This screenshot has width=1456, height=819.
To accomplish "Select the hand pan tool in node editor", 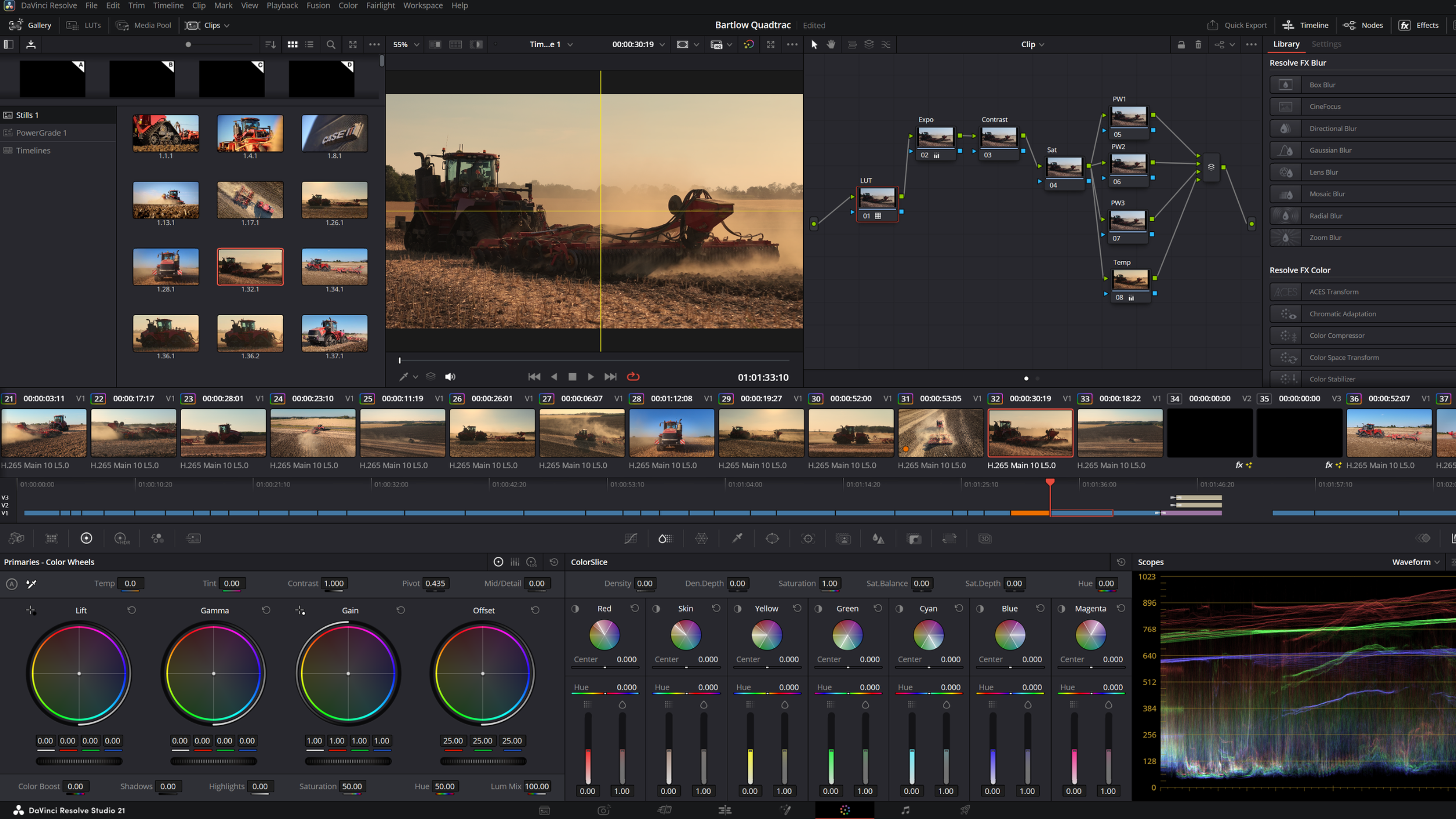I will pyautogui.click(x=831, y=44).
